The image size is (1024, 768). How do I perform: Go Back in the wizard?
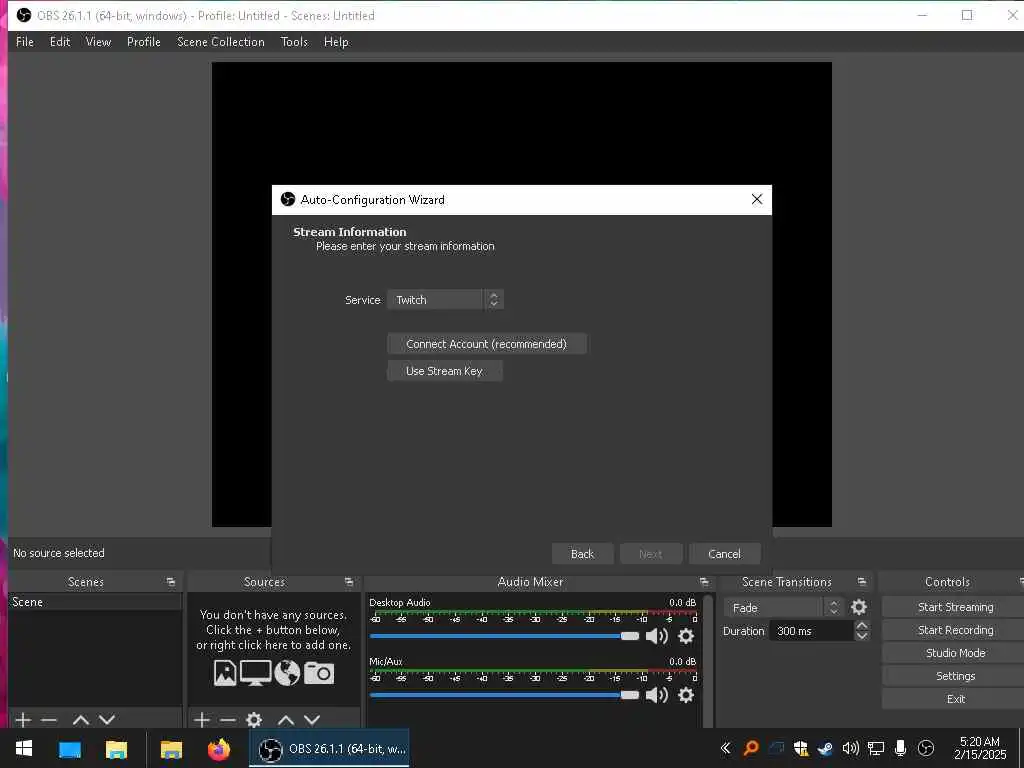coord(583,554)
